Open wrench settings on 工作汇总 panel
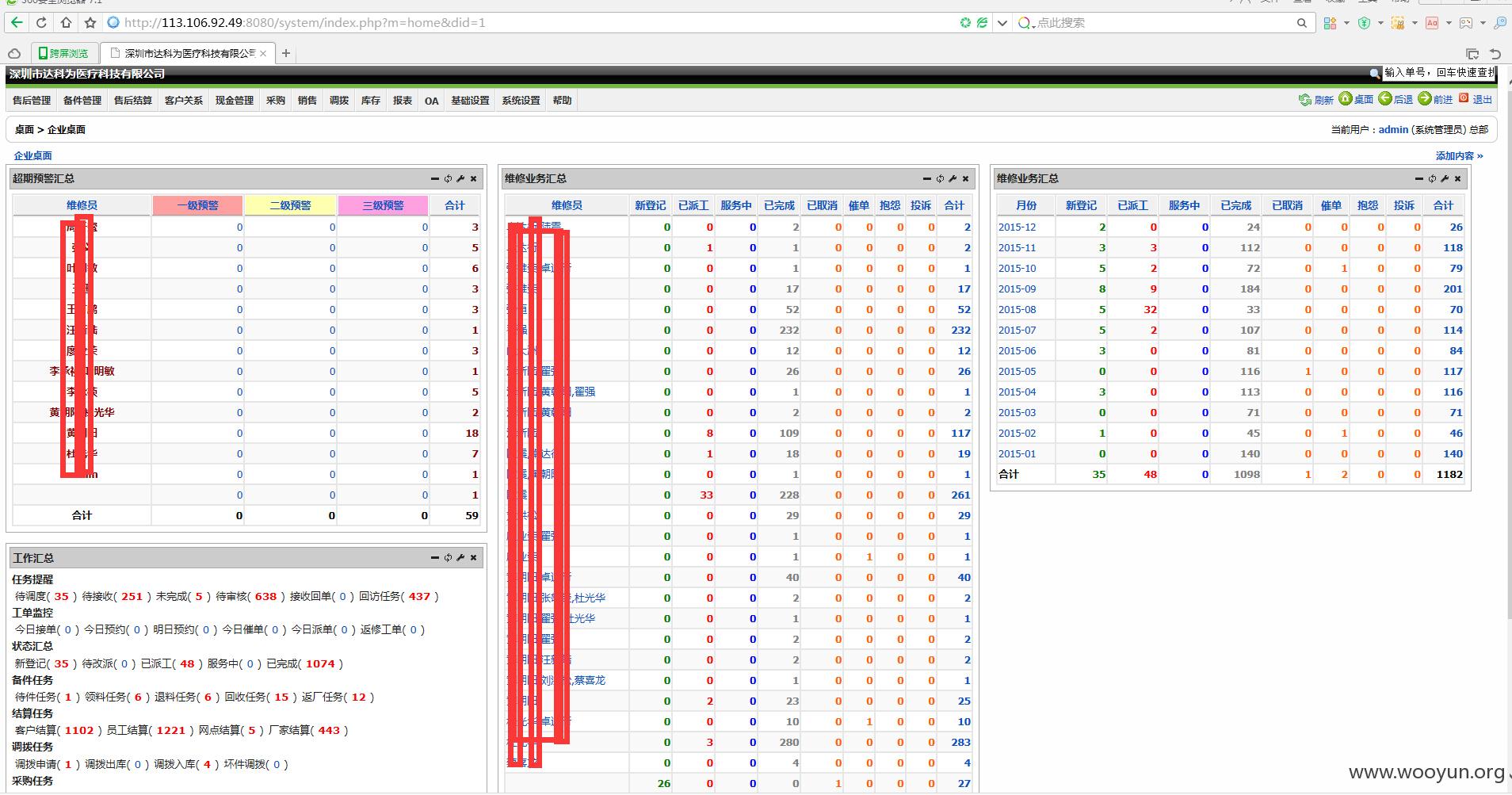This screenshot has width=1512, height=795. click(x=460, y=558)
